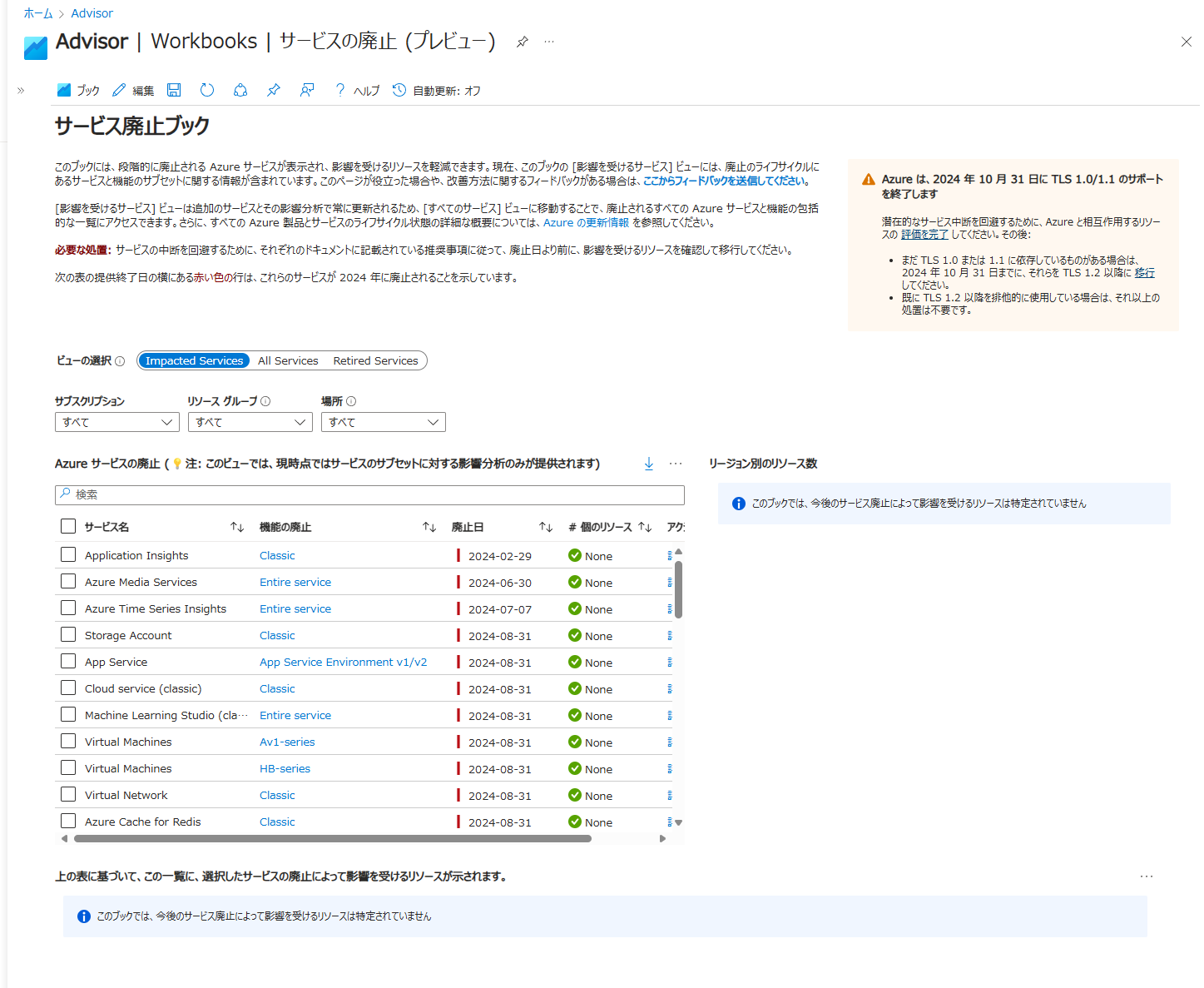Screen dimensions: 1204x988
Task: Click info icon next to リソース グループ
Action: (x=265, y=401)
